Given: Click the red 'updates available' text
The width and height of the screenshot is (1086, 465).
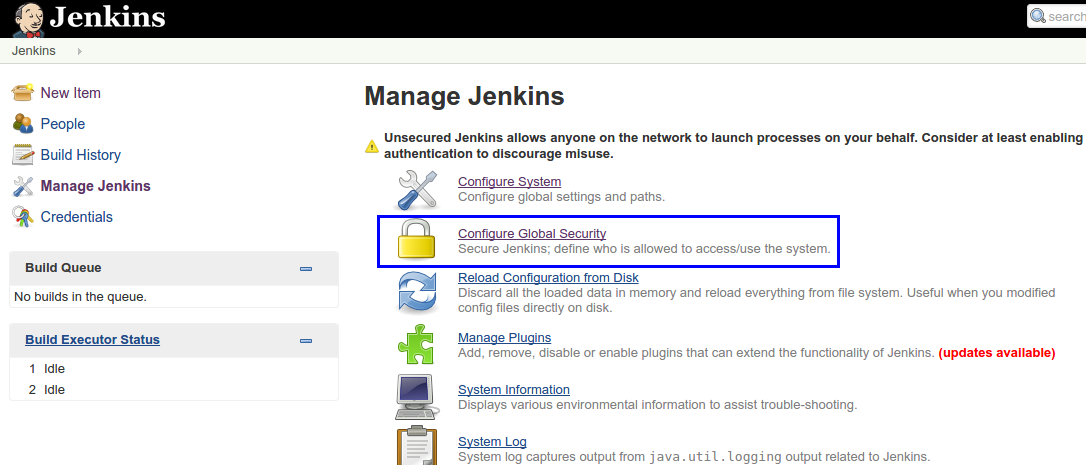Looking at the screenshot, I should (997, 353).
